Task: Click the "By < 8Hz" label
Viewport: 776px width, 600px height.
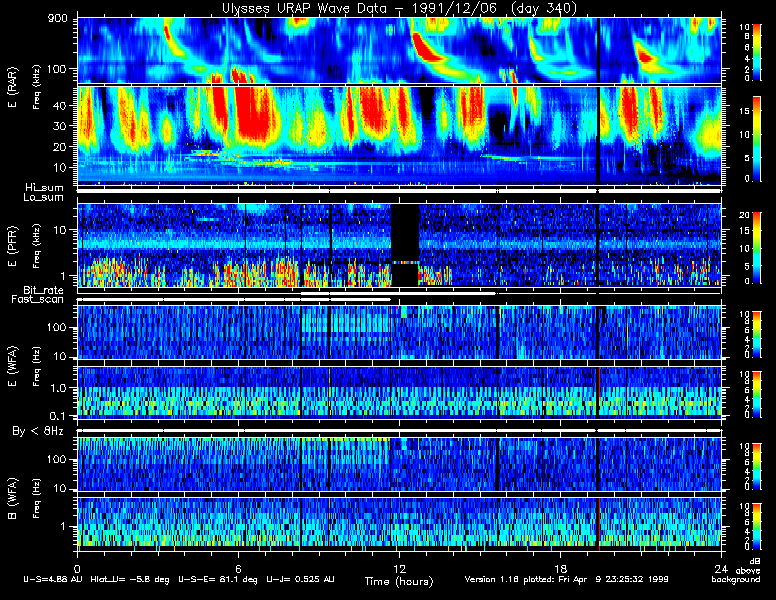Action: pyautogui.click(x=38, y=432)
